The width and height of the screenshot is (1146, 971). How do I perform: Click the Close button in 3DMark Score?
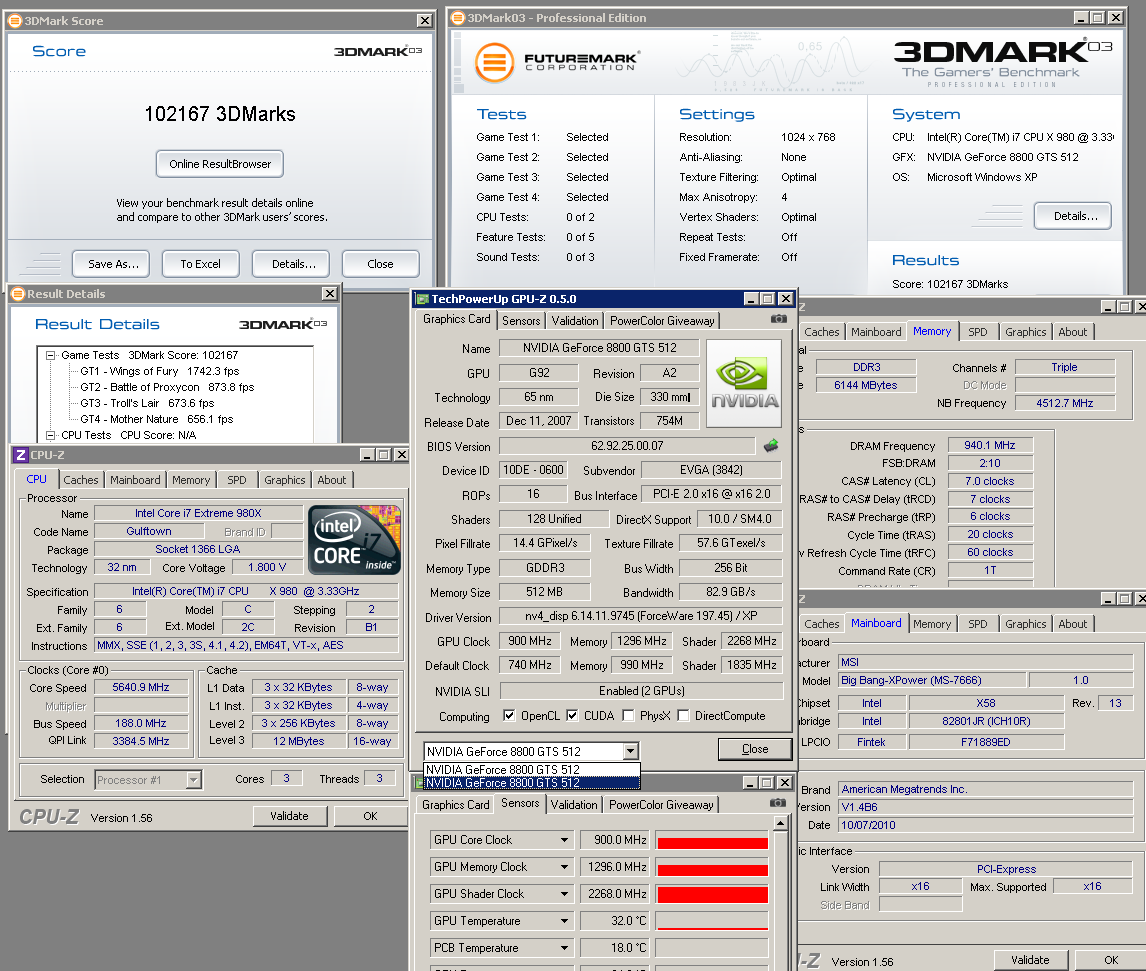click(381, 264)
